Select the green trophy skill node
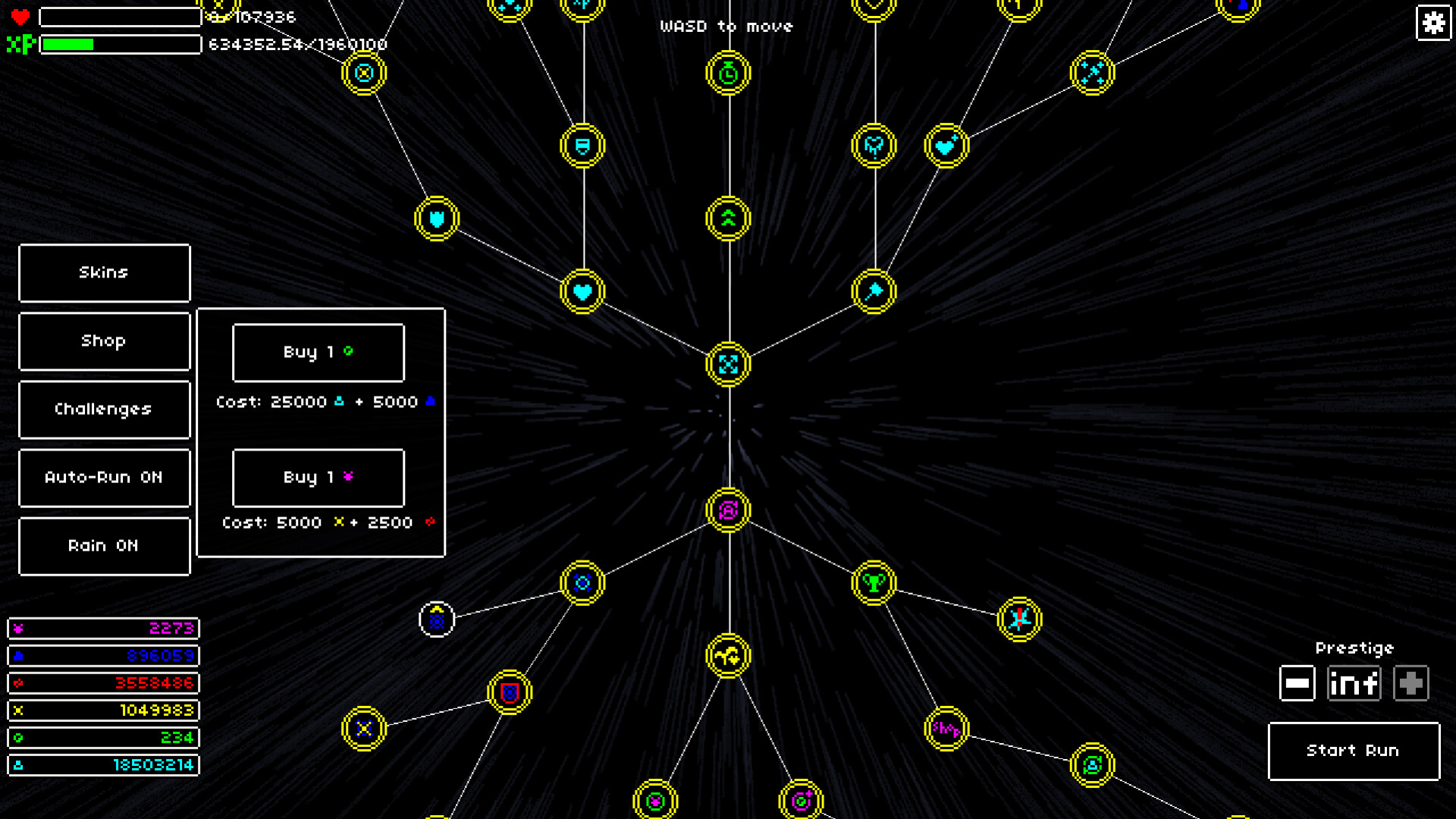The image size is (1456, 819). [874, 583]
